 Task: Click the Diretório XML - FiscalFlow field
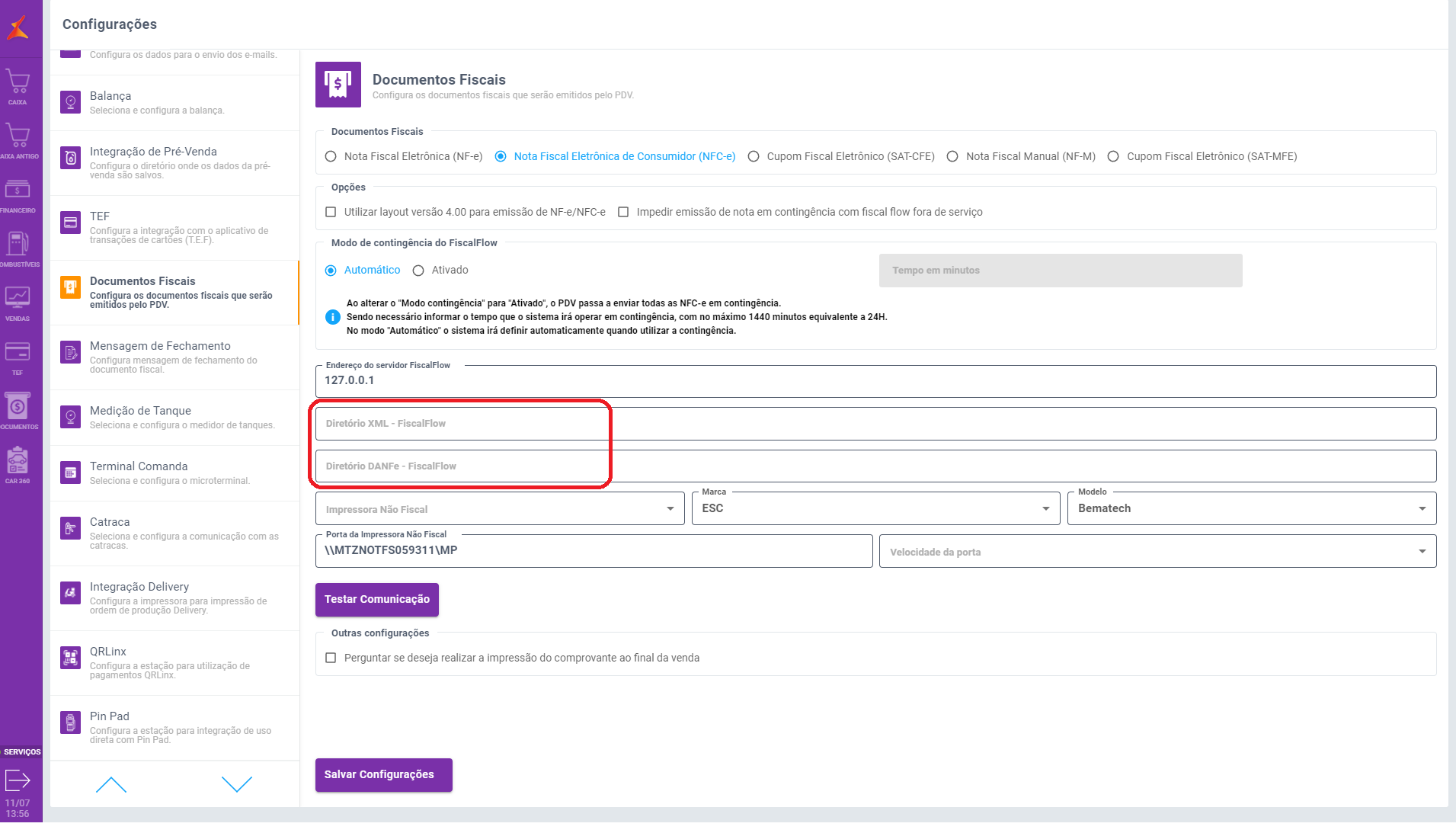[875, 424]
